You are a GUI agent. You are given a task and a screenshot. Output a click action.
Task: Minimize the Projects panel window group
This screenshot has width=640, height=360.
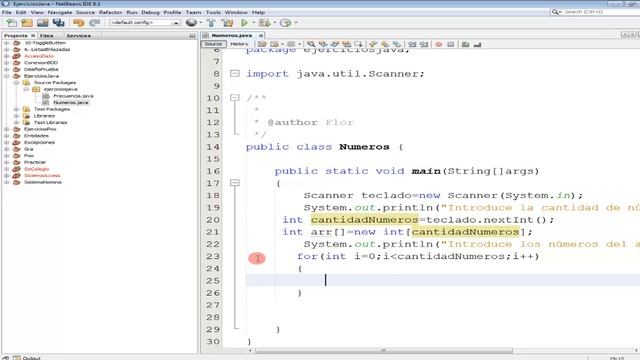coord(192,36)
